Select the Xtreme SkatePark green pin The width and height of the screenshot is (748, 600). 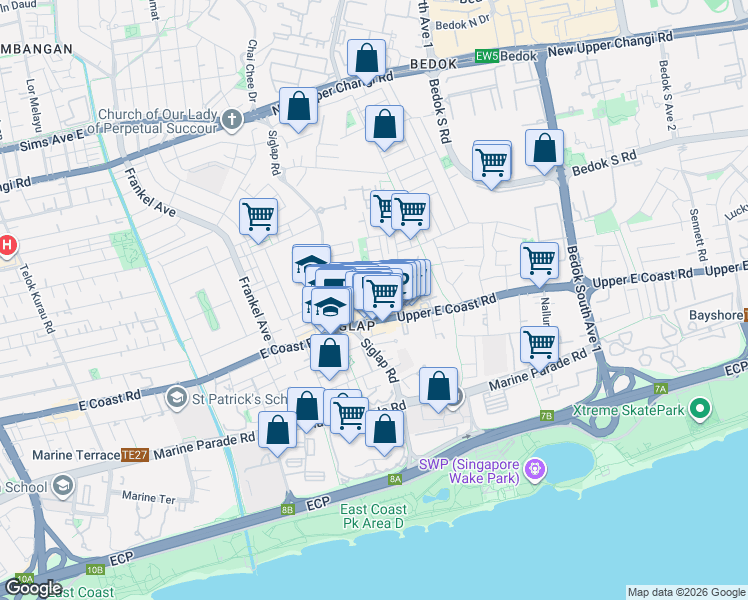(x=700, y=409)
